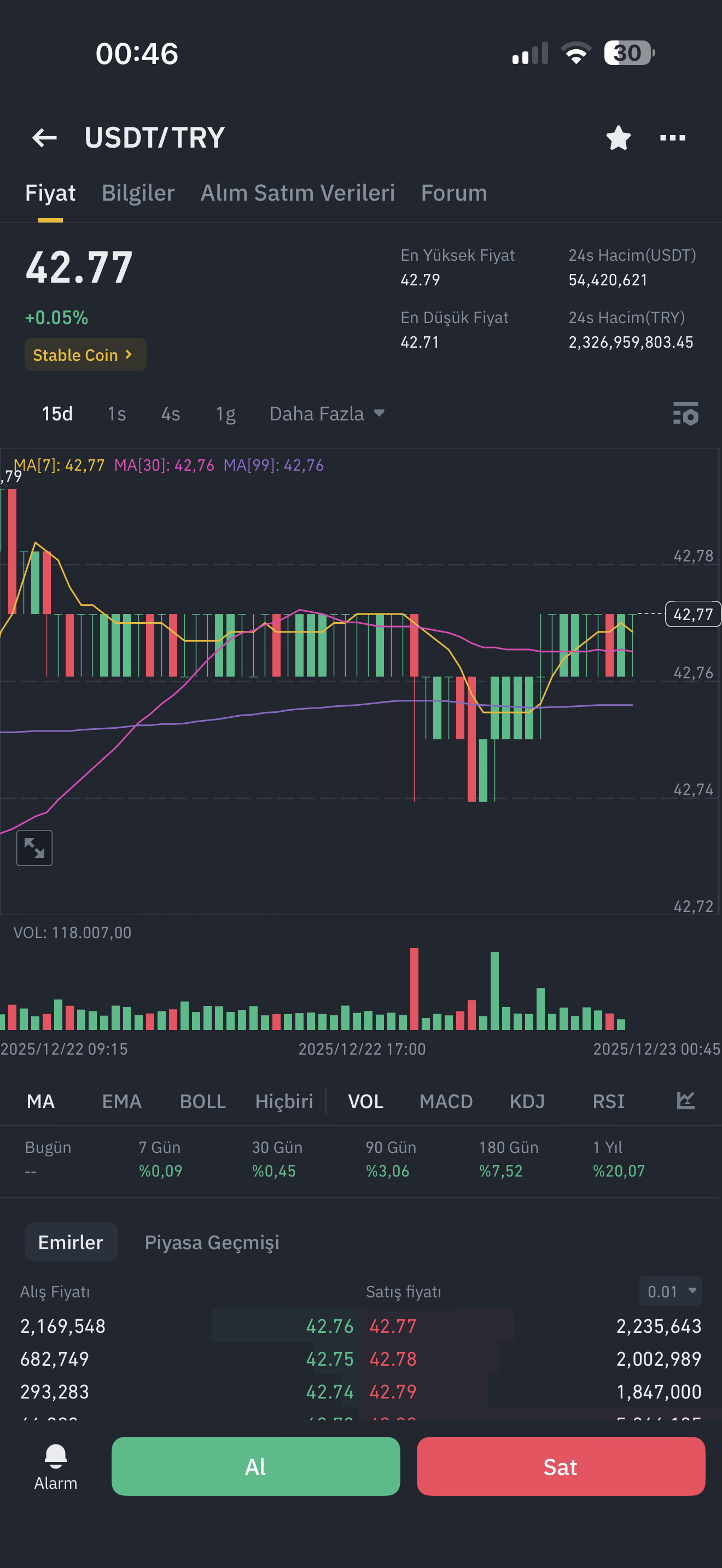Toggle the BOLL indicator

tap(203, 1101)
